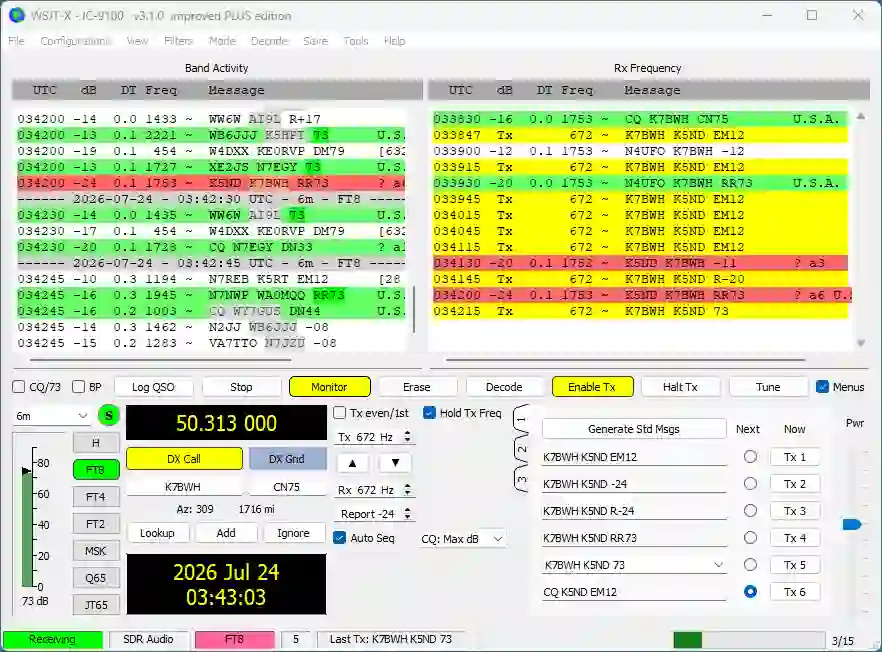Click the Tx1 message field K7BWH K5ND EM12
Image resolution: width=882 pixels, height=652 pixels.
click(634, 457)
